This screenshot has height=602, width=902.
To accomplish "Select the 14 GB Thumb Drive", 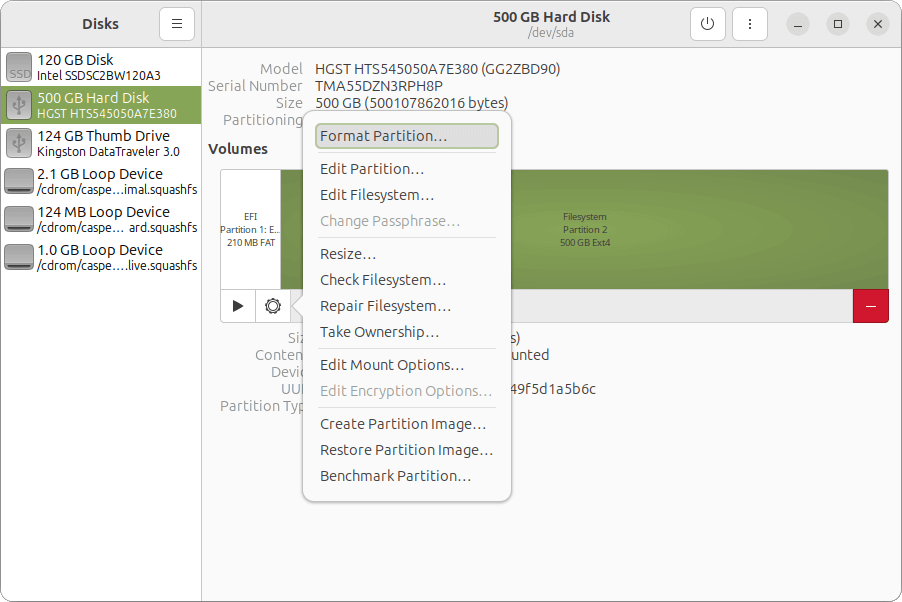I will point(100,143).
